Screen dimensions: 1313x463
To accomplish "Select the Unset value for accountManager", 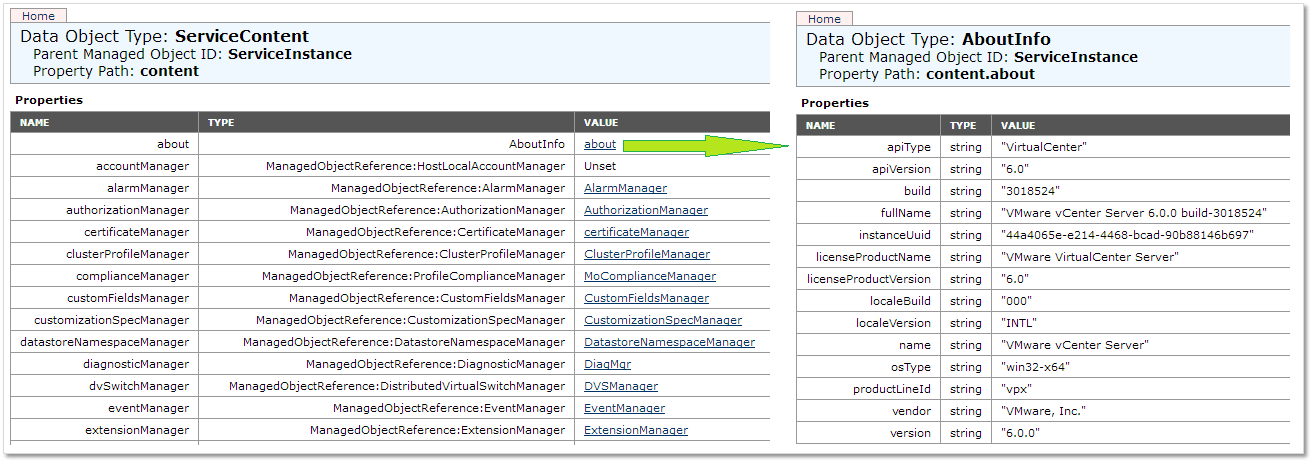I will pyautogui.click(x=600, y=166).
